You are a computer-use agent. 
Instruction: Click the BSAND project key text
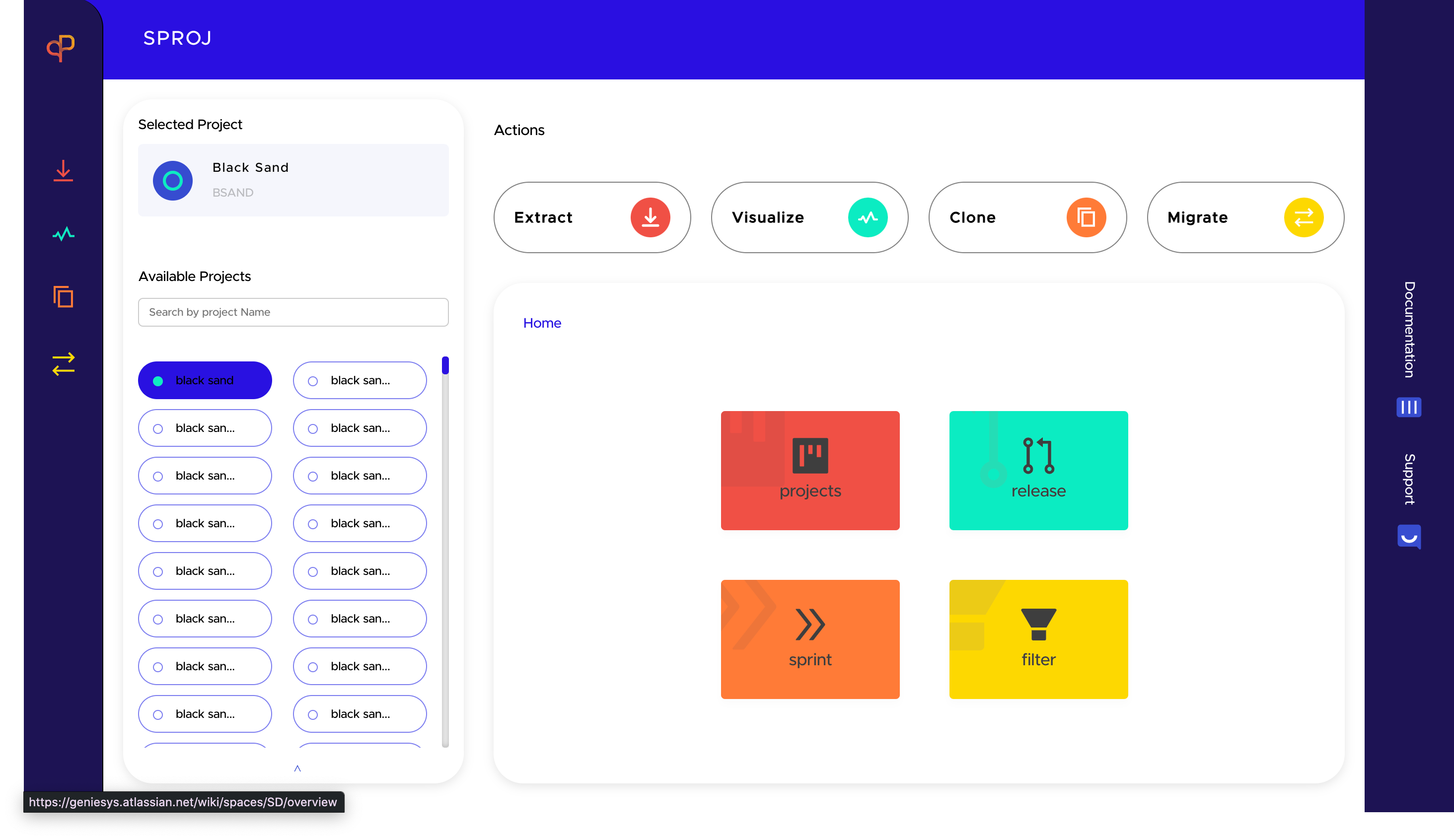pyautogui.click(x=233, y=193)
